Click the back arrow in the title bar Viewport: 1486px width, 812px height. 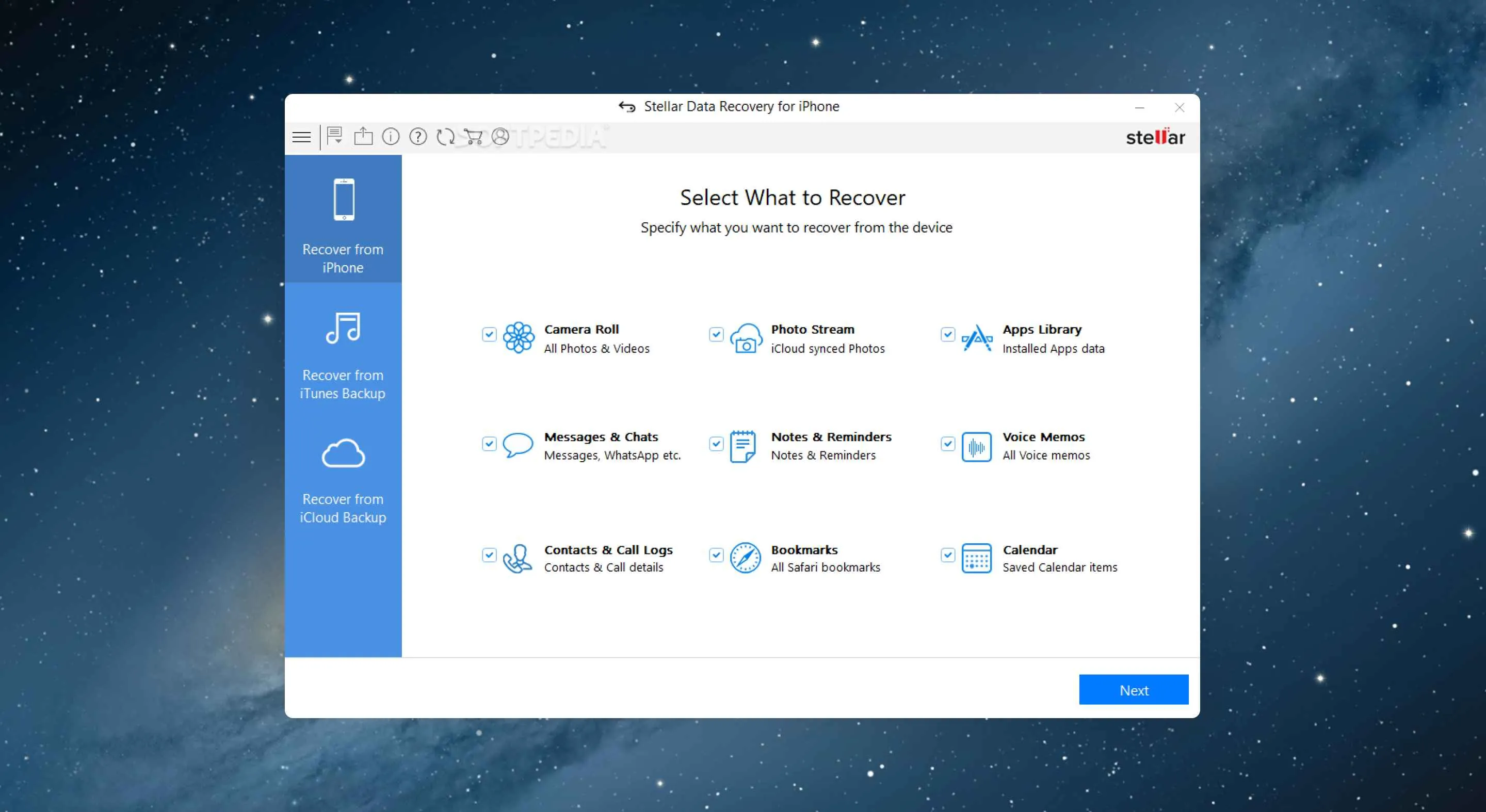coord(627,106)
